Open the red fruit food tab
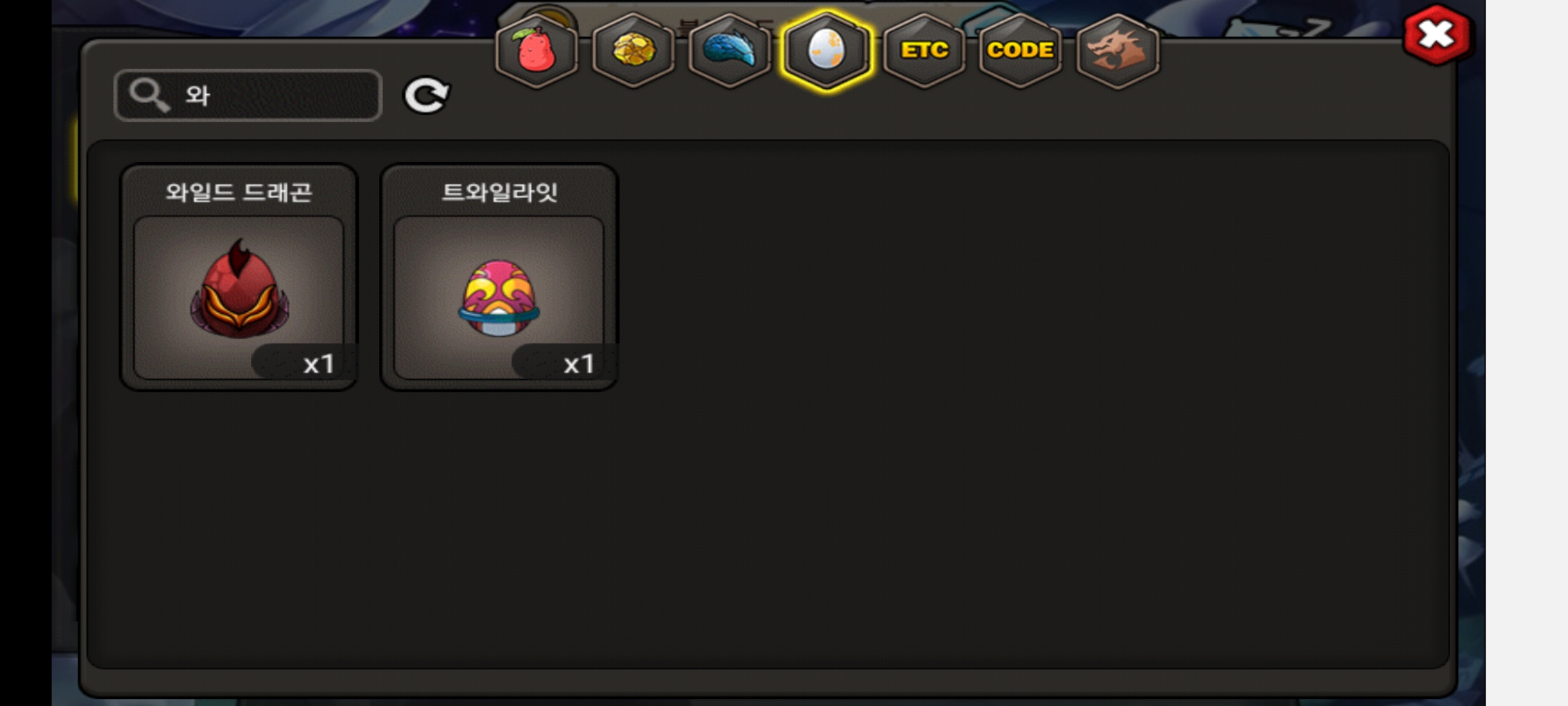 [536, 50]
